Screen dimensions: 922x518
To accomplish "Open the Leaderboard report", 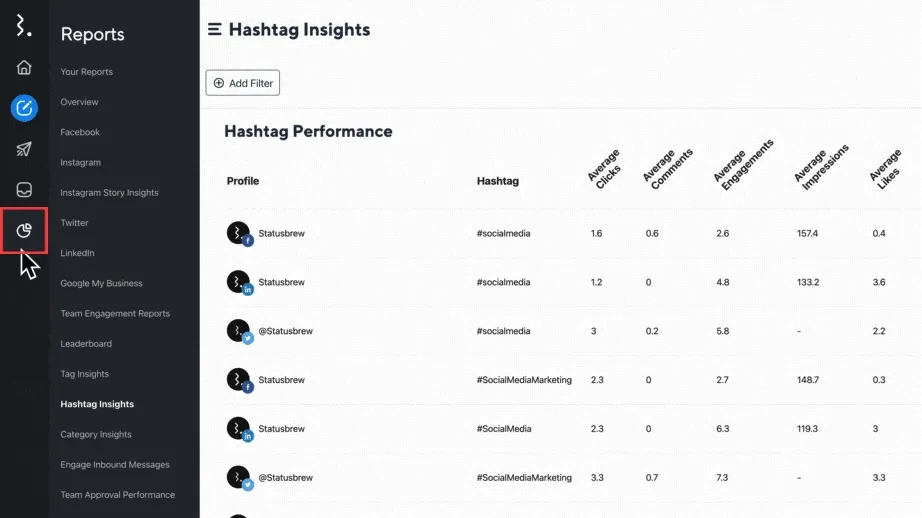I will pos(86,344).
